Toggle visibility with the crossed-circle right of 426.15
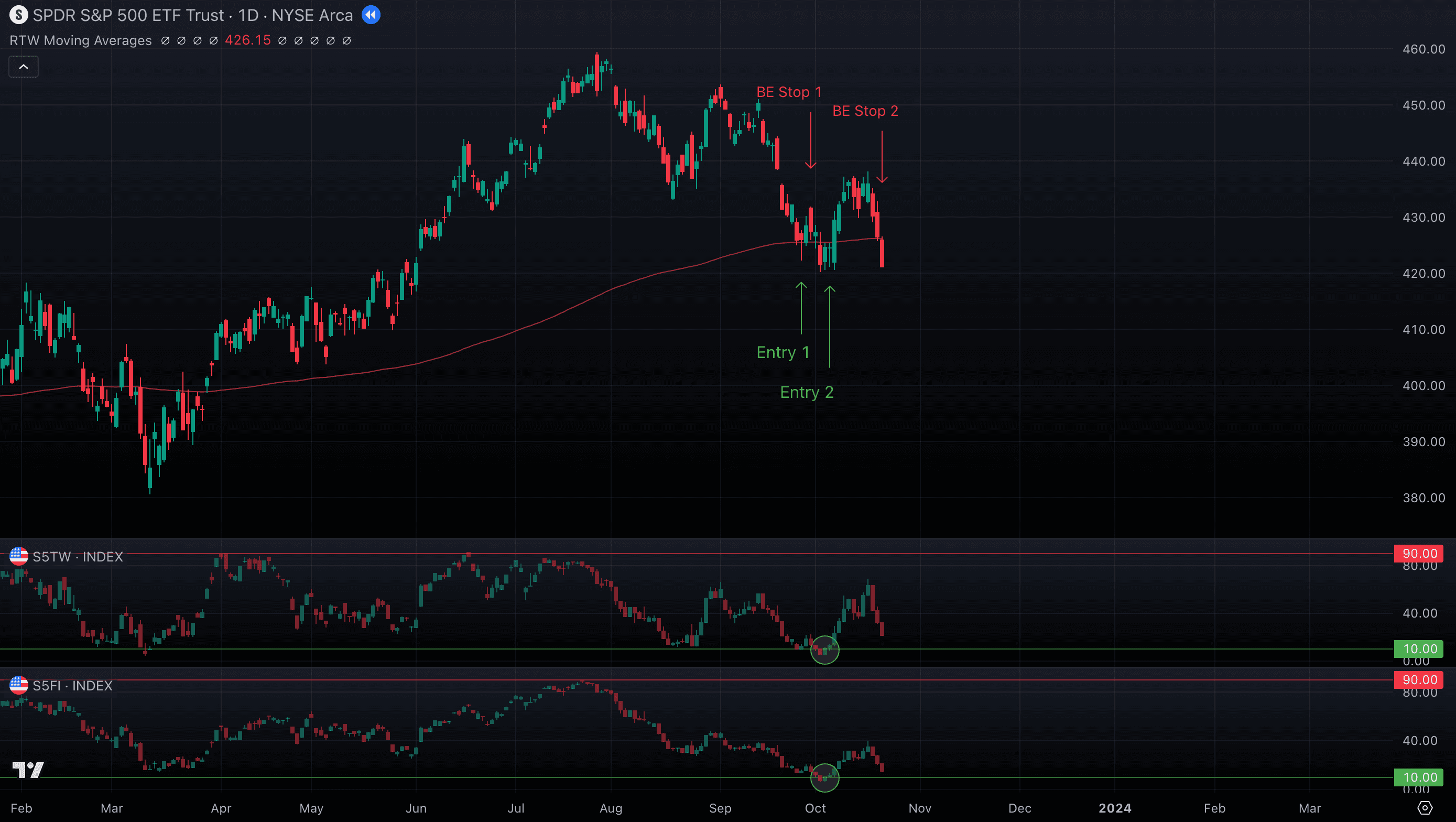 pos(282,40)
